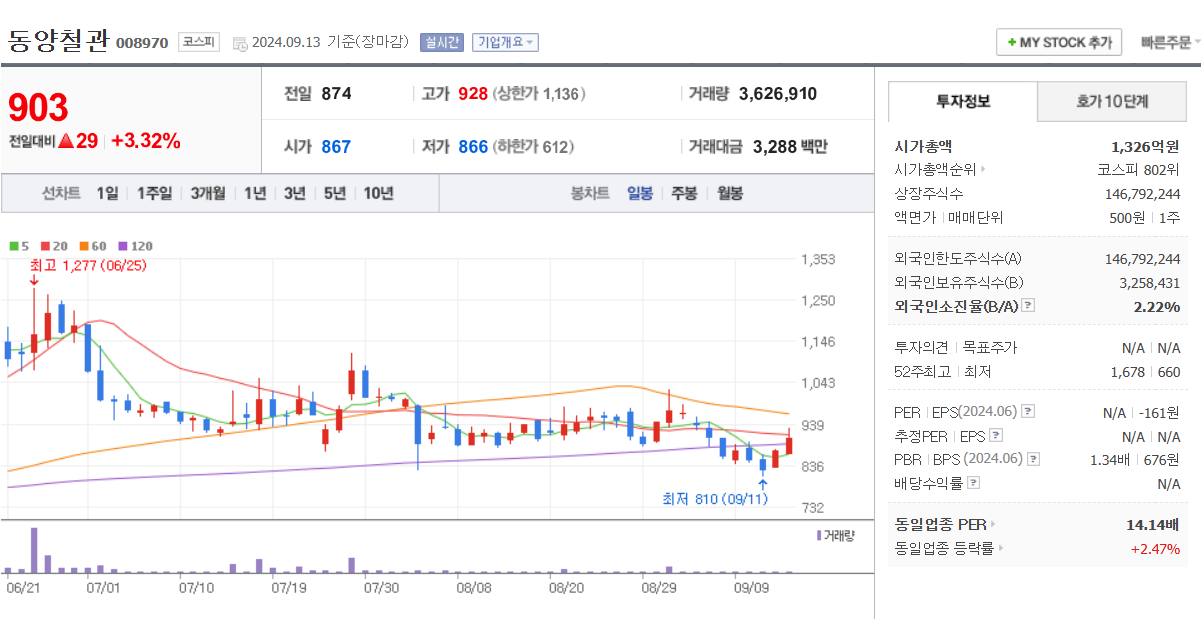1201x619 pixels.
Task: Click the +3.32% change value
Action: pos(146,141)
